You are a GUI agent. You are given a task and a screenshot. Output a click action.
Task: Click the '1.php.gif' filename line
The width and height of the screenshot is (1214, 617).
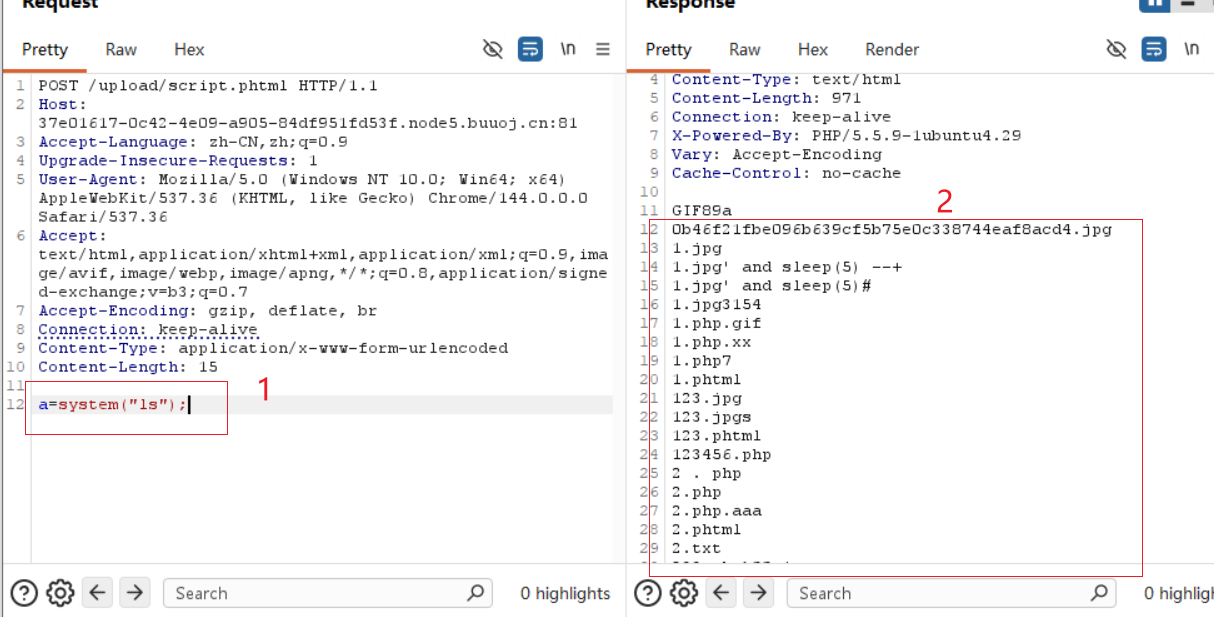pyautogui.click(x=716, y=323)
